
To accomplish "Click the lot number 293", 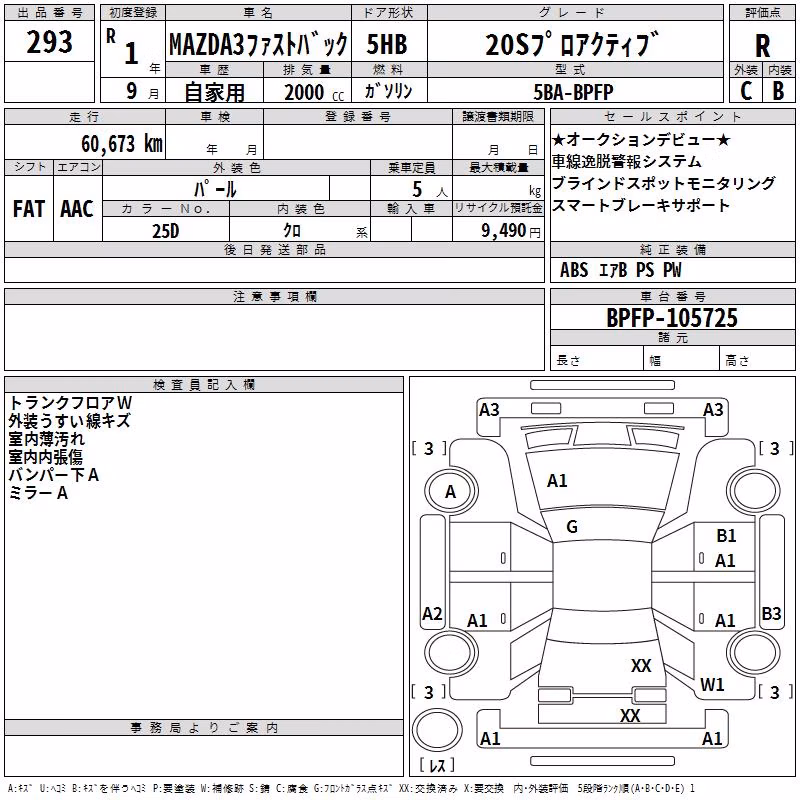I will pyautogui.click(x=49, y=42).
